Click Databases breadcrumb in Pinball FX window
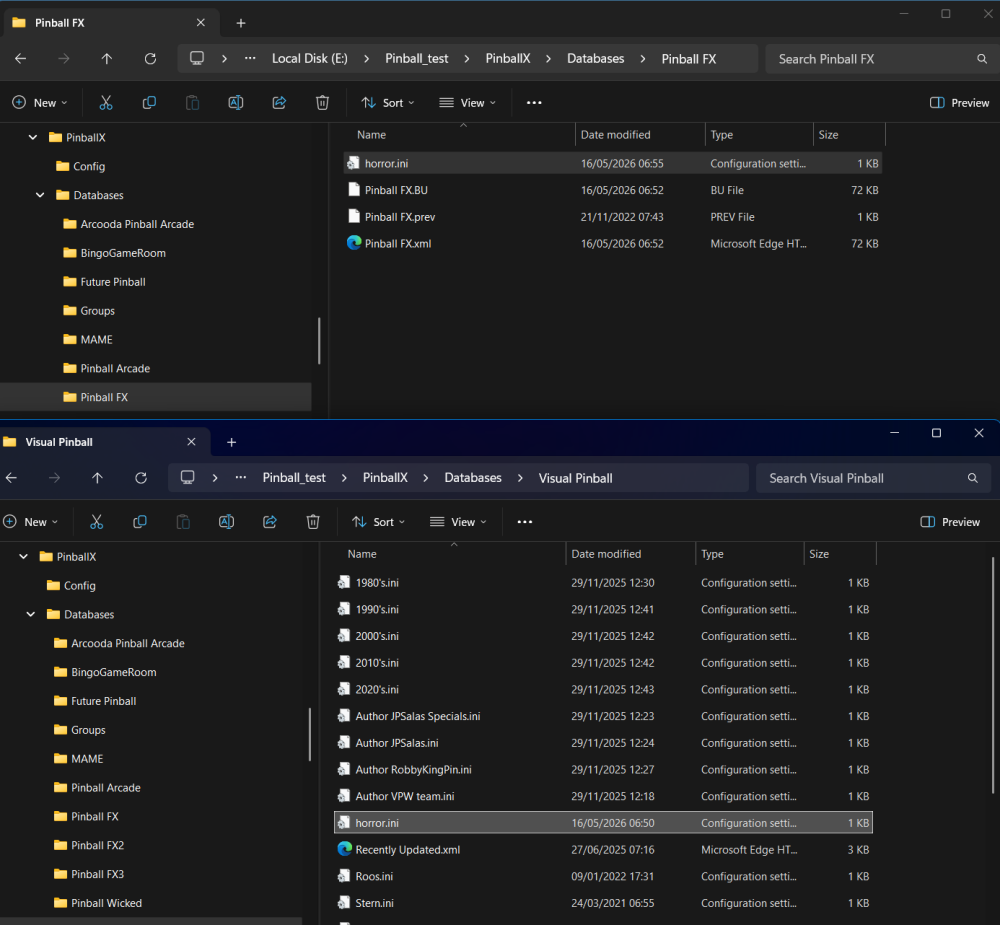Screen dimensions: 1000x925 tap(596, 59)
